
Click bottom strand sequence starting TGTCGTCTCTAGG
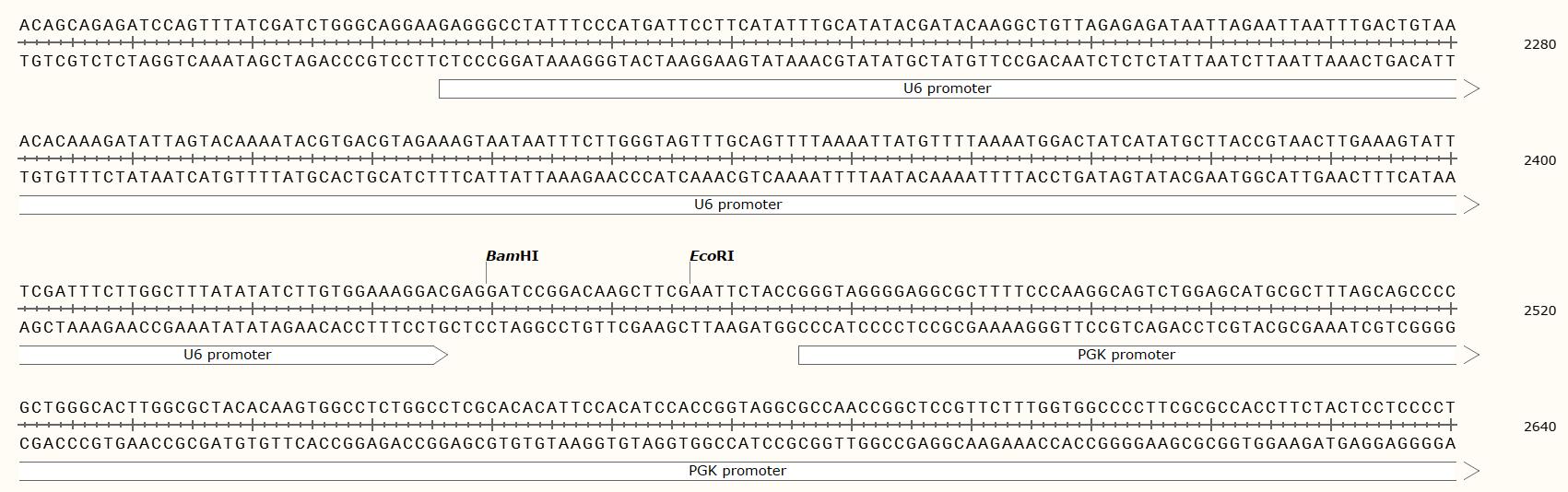pyautogui.click(x=737, y=61)
